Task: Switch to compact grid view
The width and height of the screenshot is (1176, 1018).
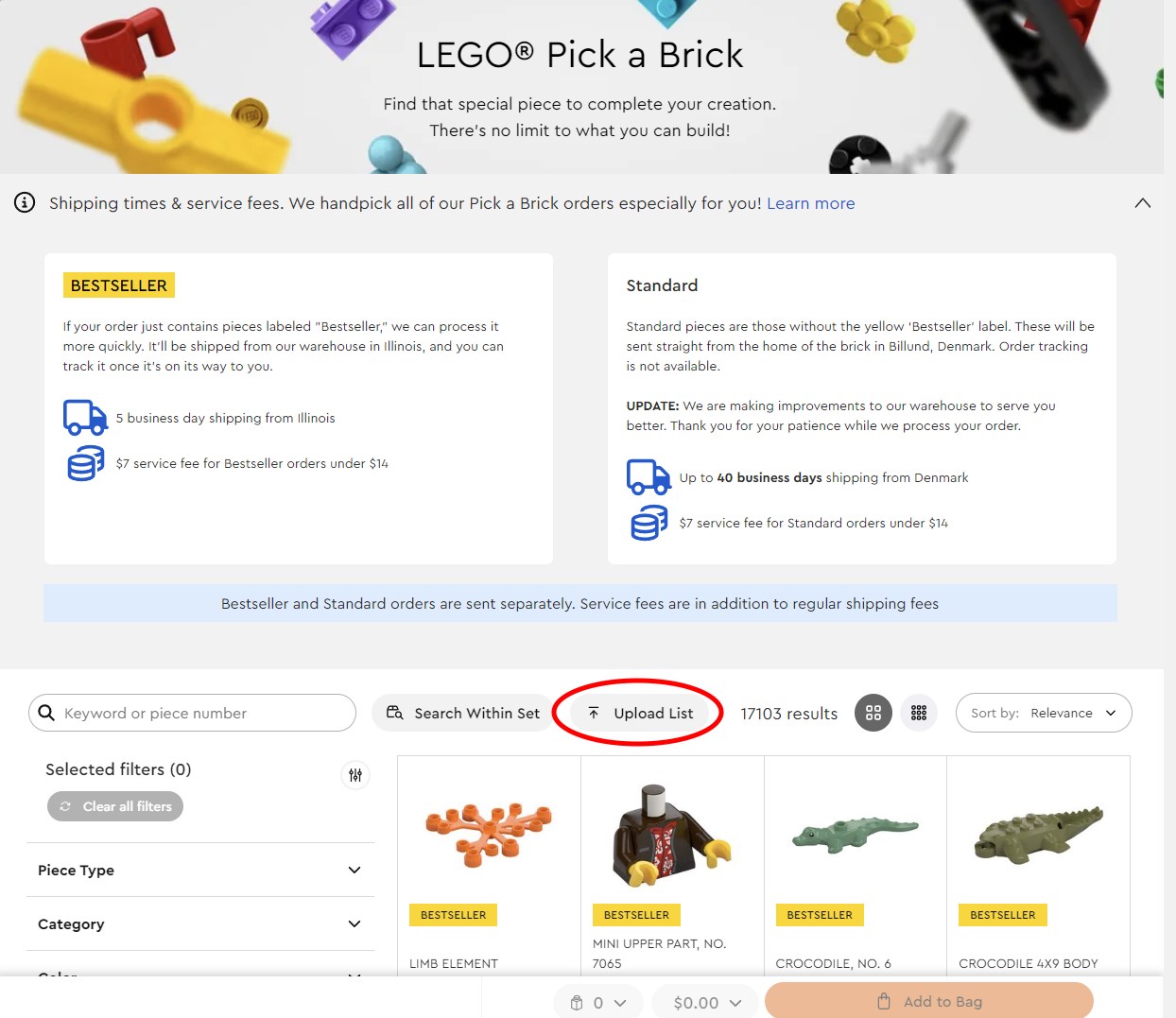Action: [919, 713]
